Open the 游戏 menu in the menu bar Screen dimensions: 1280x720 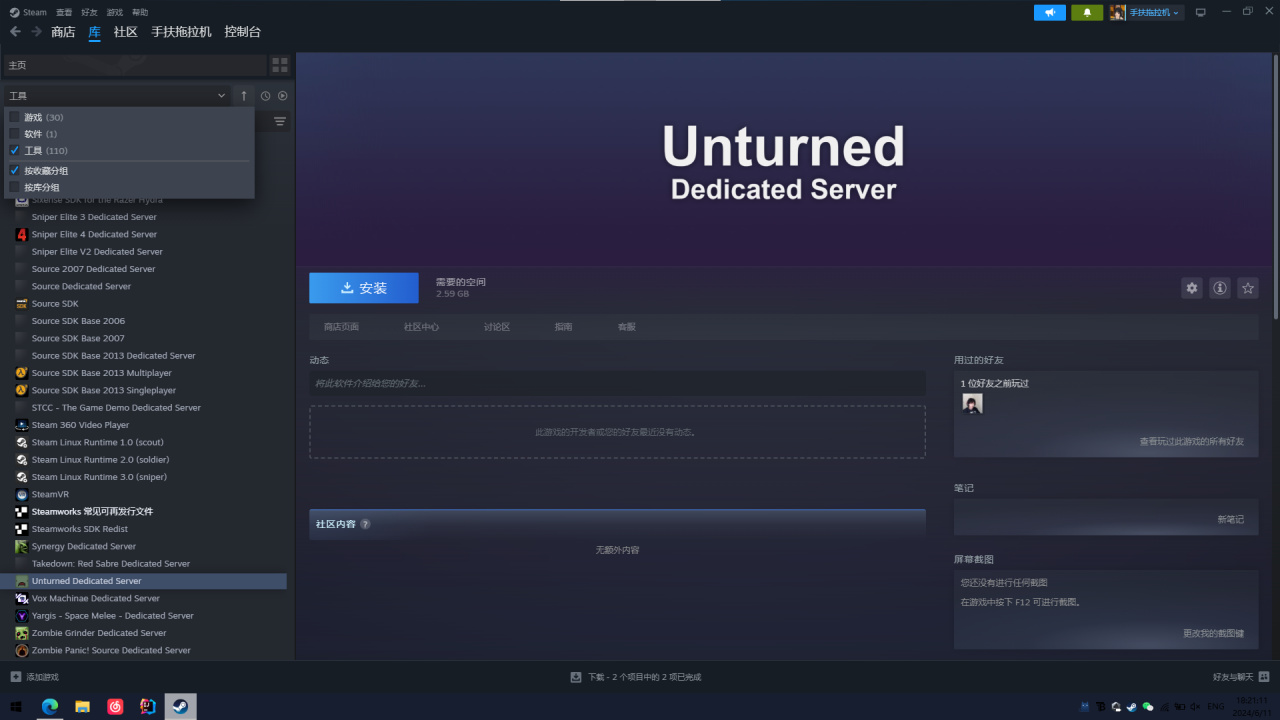point(114,12)
